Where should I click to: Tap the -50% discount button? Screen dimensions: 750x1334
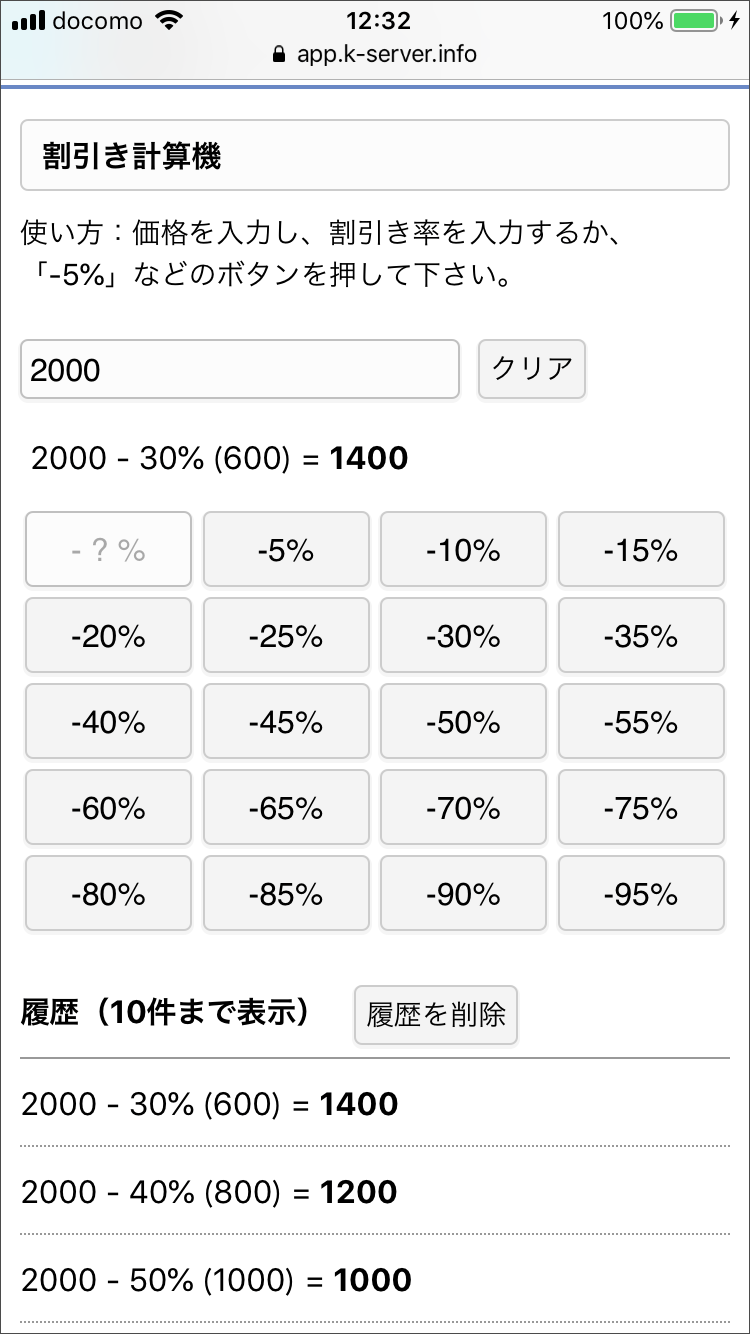click(x=463, y=721)
